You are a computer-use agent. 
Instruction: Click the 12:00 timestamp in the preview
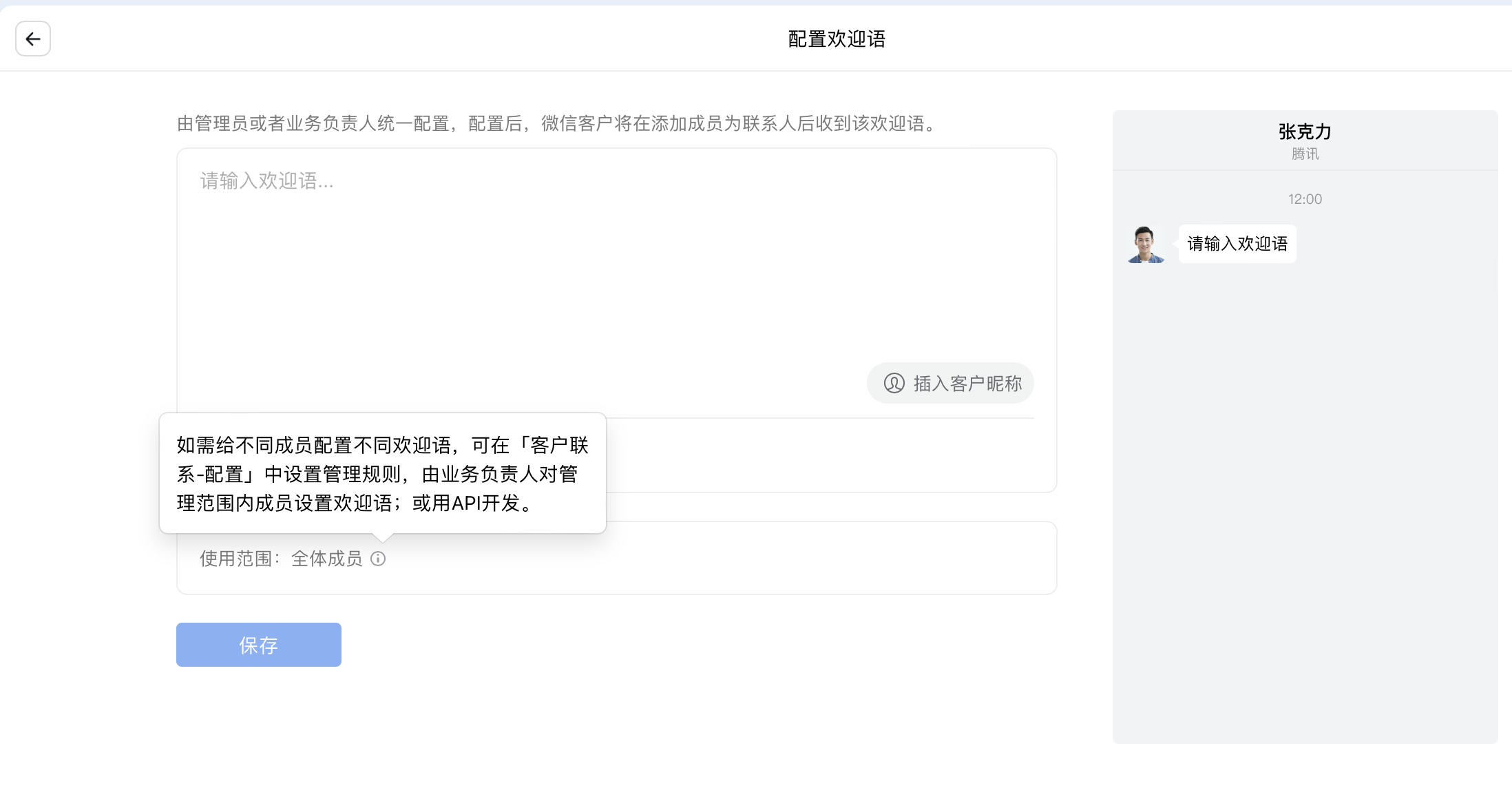(x=1305, y=199)
